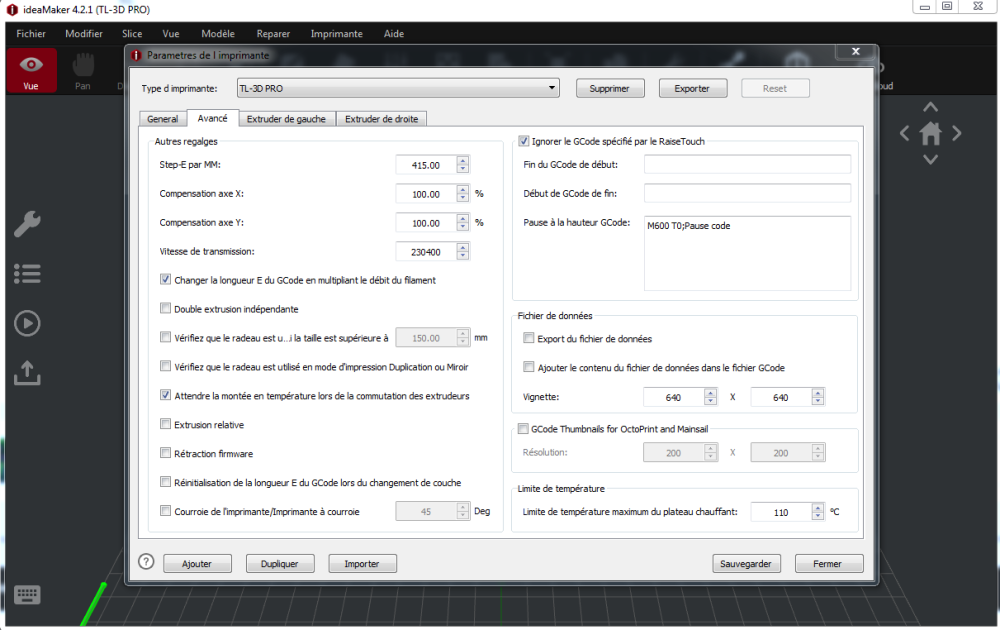Click the Dupliquer button

(279, 564)
